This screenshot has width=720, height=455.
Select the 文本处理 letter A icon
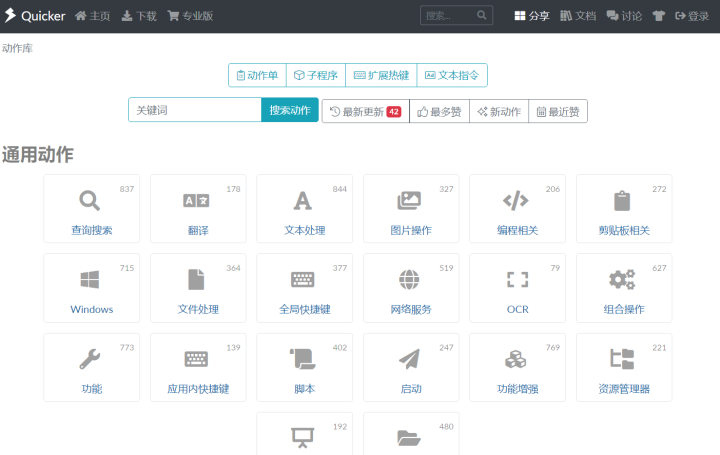pos(303,201)
